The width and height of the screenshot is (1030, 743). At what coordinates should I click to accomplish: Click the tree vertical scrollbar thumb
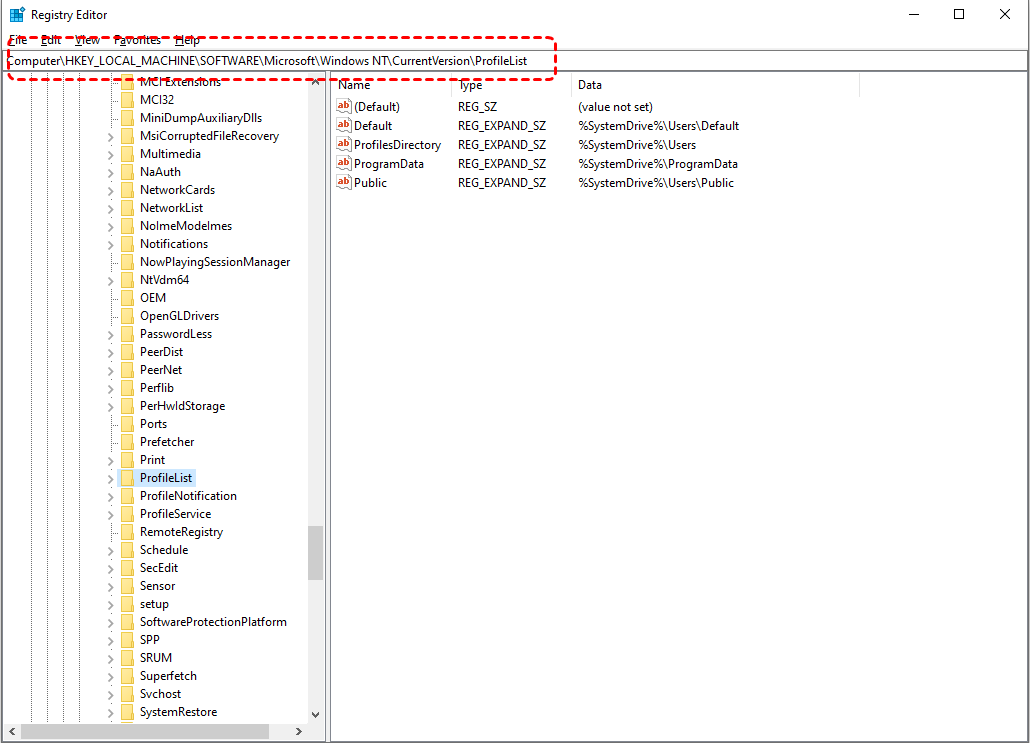click(x=315, y=552)
